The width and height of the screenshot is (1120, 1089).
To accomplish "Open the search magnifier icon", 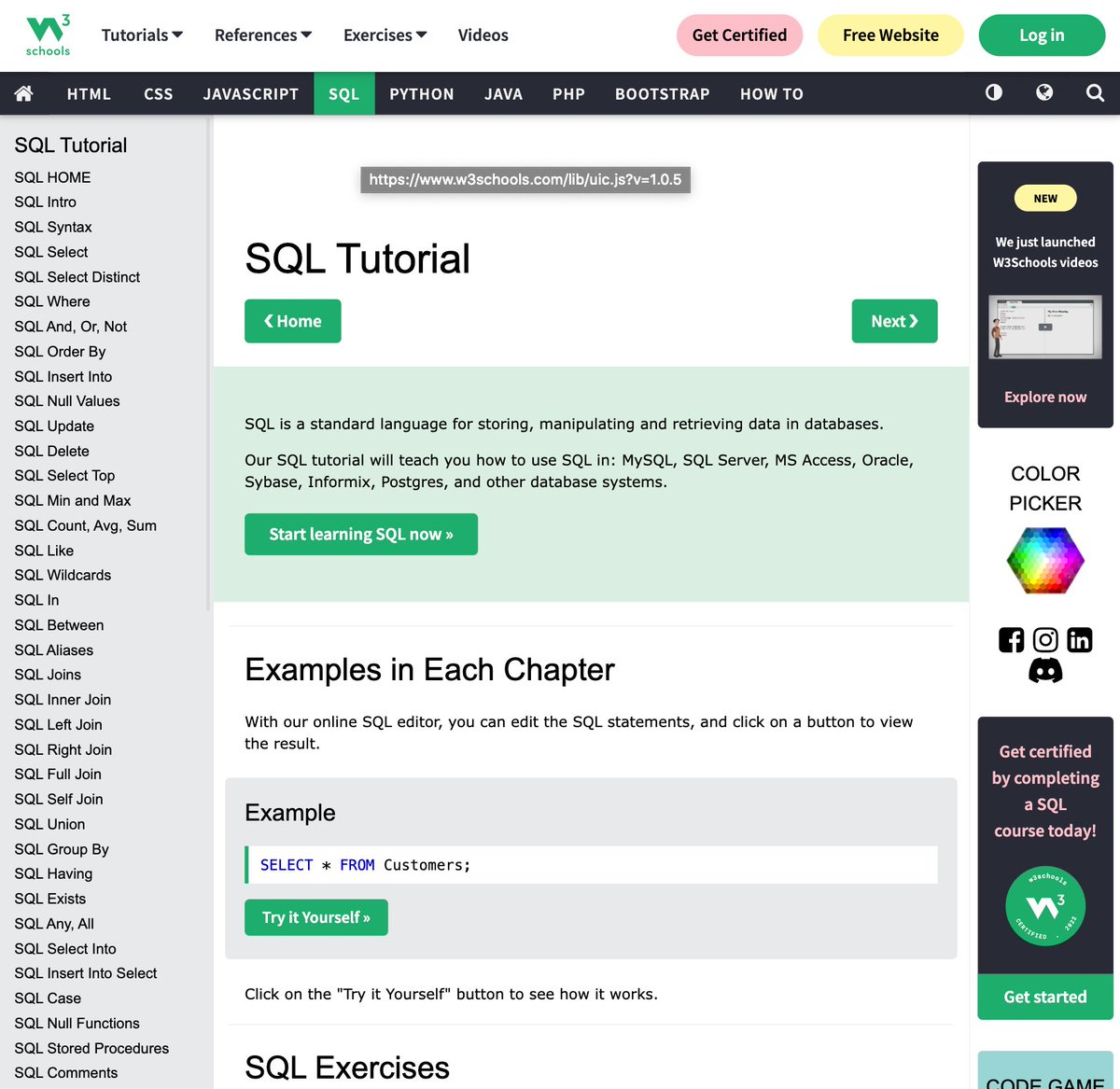I will [x=1095, y=92].
